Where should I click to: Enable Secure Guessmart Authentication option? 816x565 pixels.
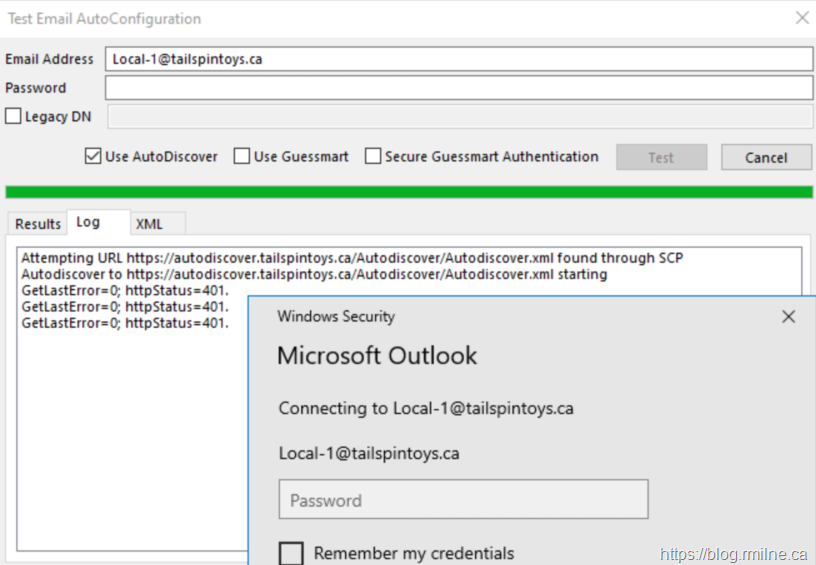373,156
